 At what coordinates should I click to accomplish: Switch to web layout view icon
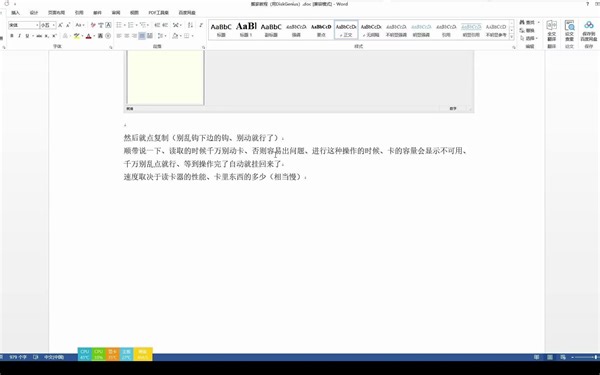click(563, 357)
